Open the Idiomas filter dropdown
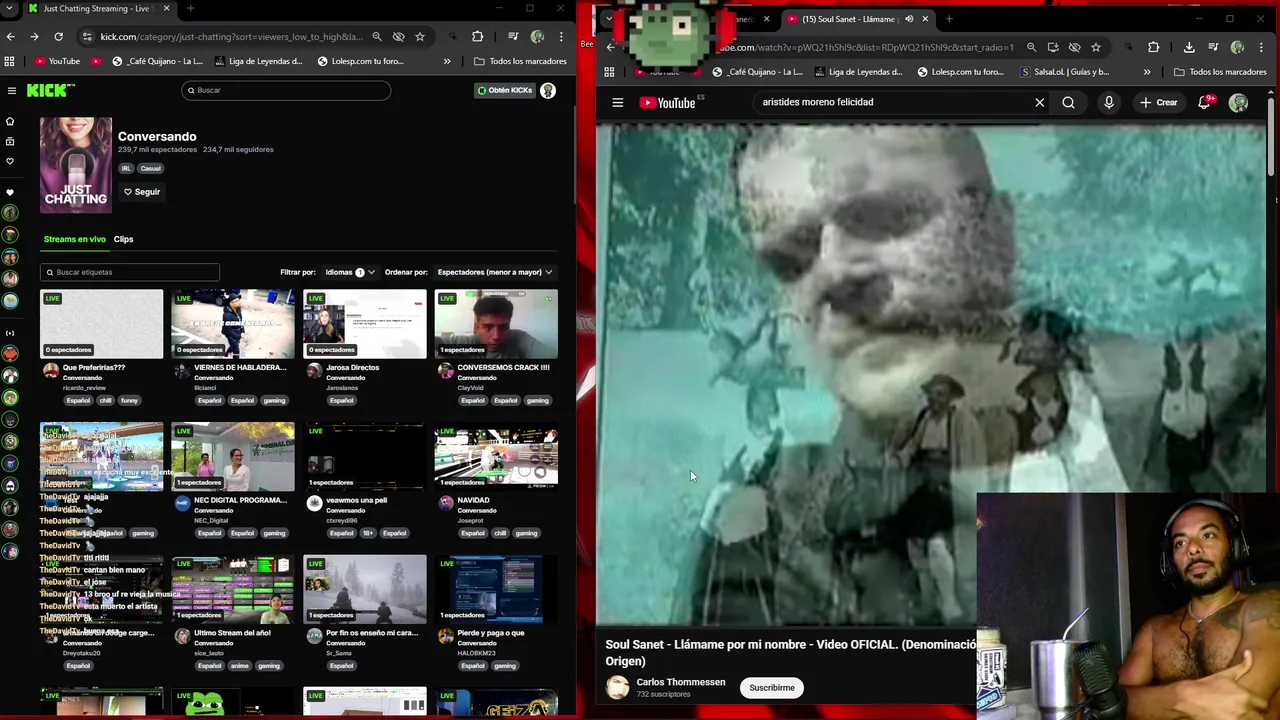This screenshot has width=1280, height=720. (x=350, y=272)
